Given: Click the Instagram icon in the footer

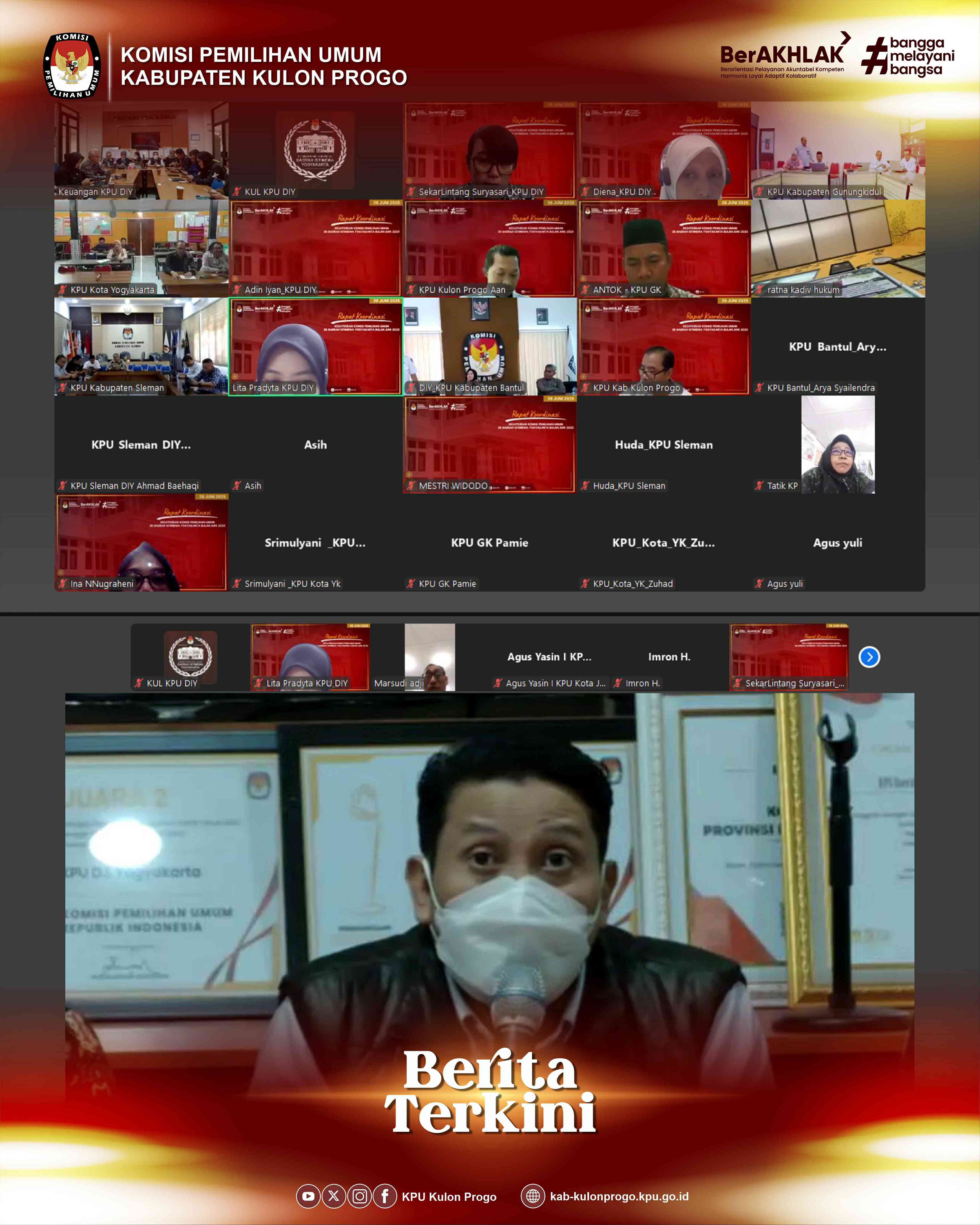Looking at the screenshot, I should click(359, 1196).
